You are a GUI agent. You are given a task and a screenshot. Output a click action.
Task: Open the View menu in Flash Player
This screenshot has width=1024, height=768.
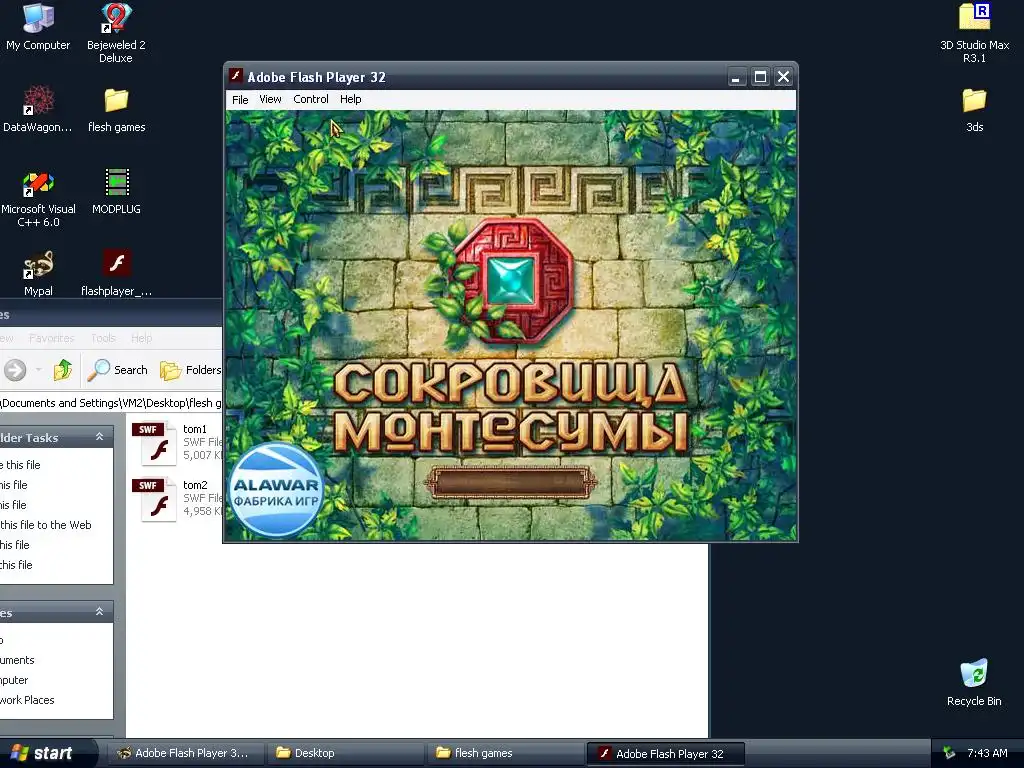click(x=270, y=99)
